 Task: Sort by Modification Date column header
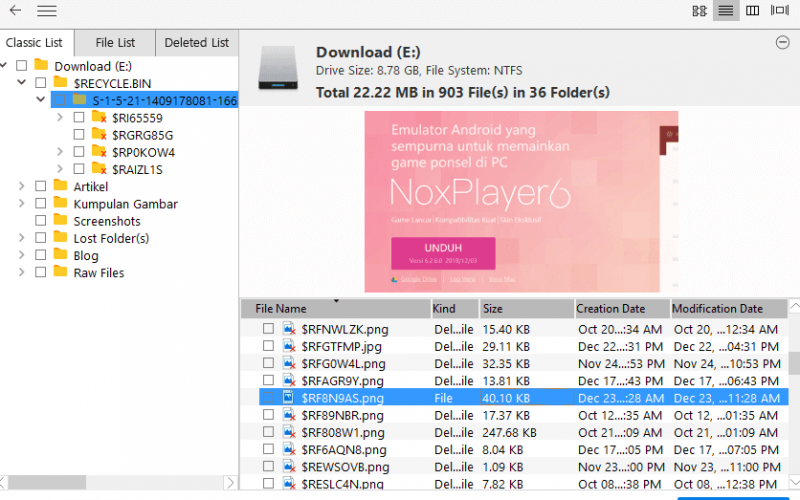point(729,309)
